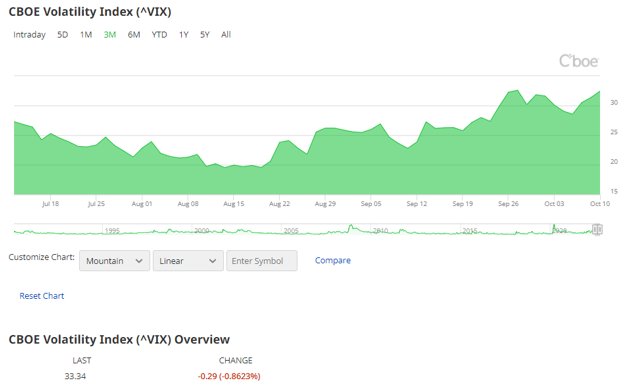Switch chart to 6M range
626x388 pixels.
click(x=134, y=35)
